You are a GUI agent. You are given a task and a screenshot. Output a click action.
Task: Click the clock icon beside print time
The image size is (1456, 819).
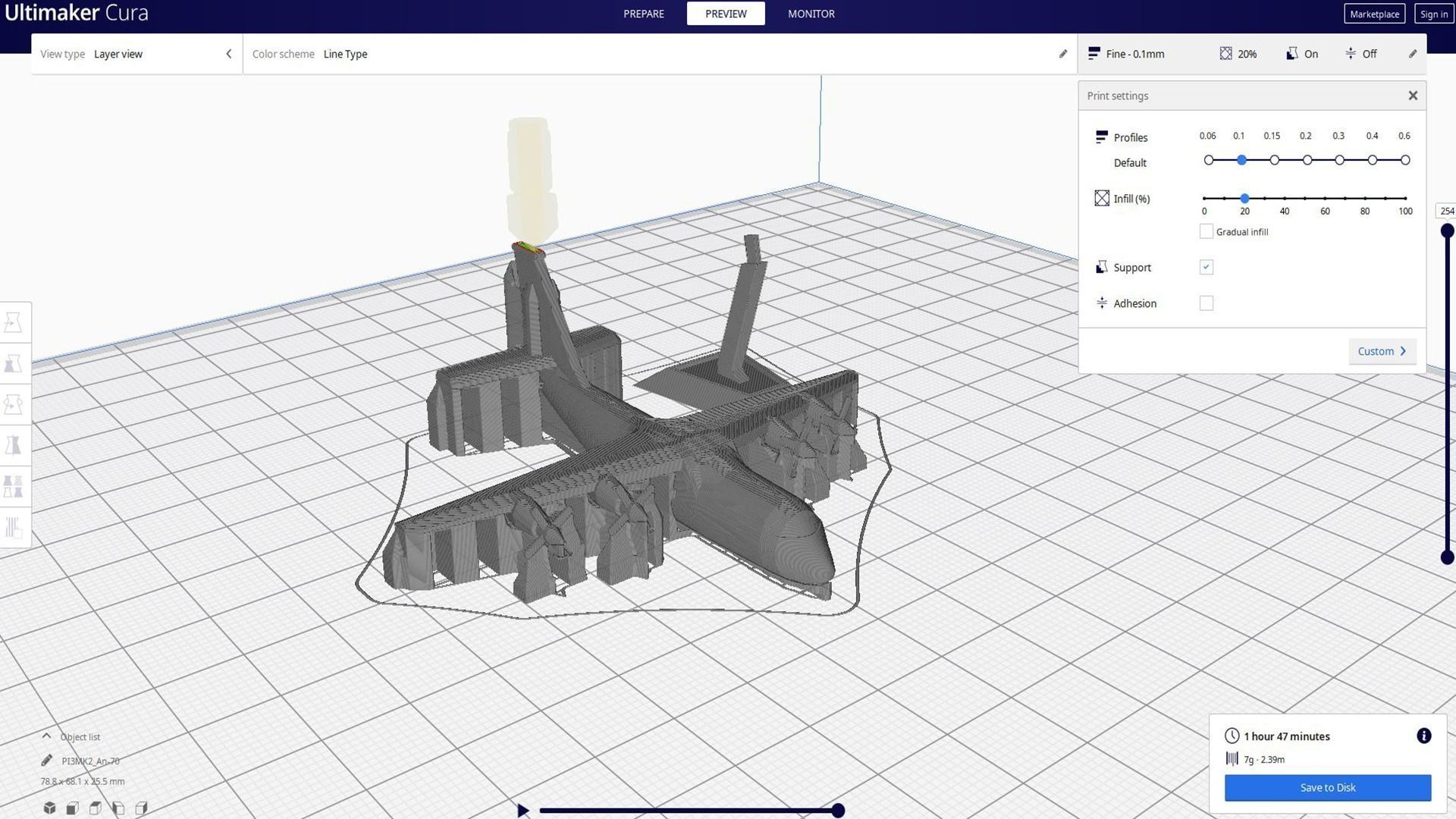tap(1232, 736)
